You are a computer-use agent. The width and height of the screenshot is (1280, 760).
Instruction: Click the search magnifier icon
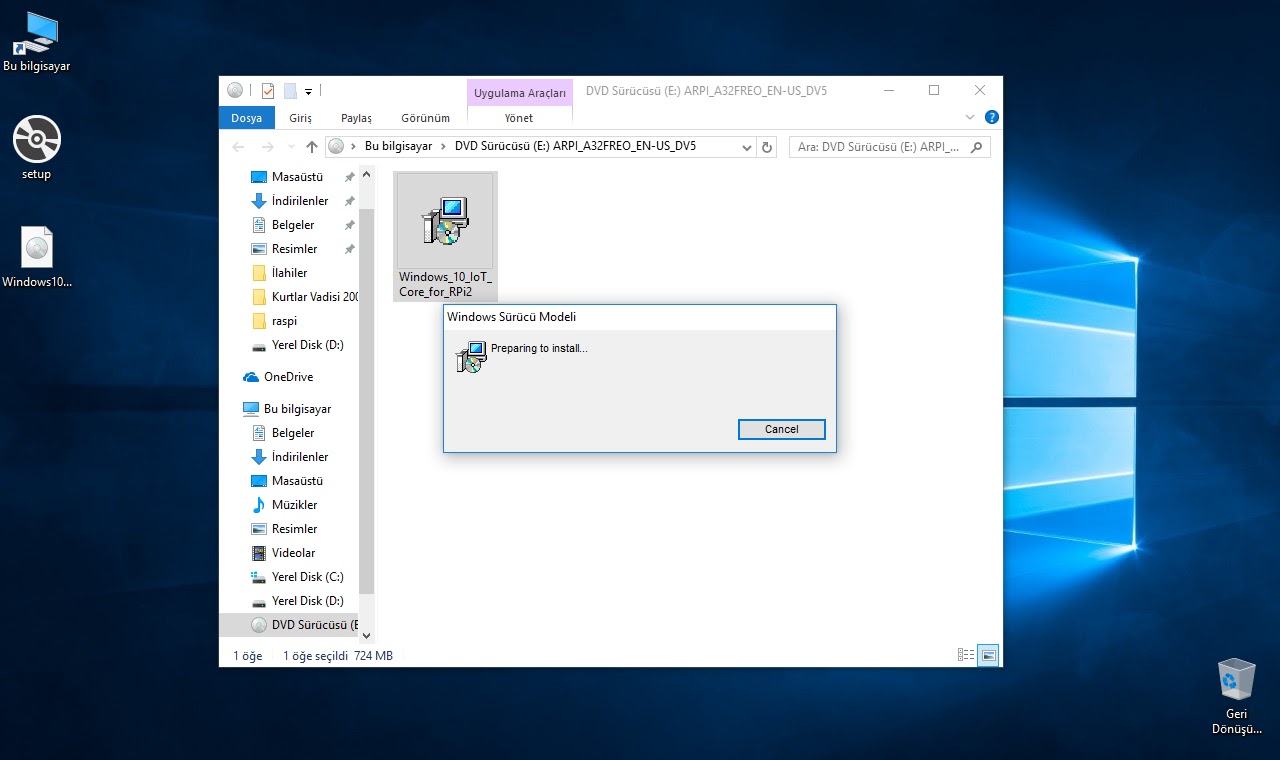coord(977,147)
